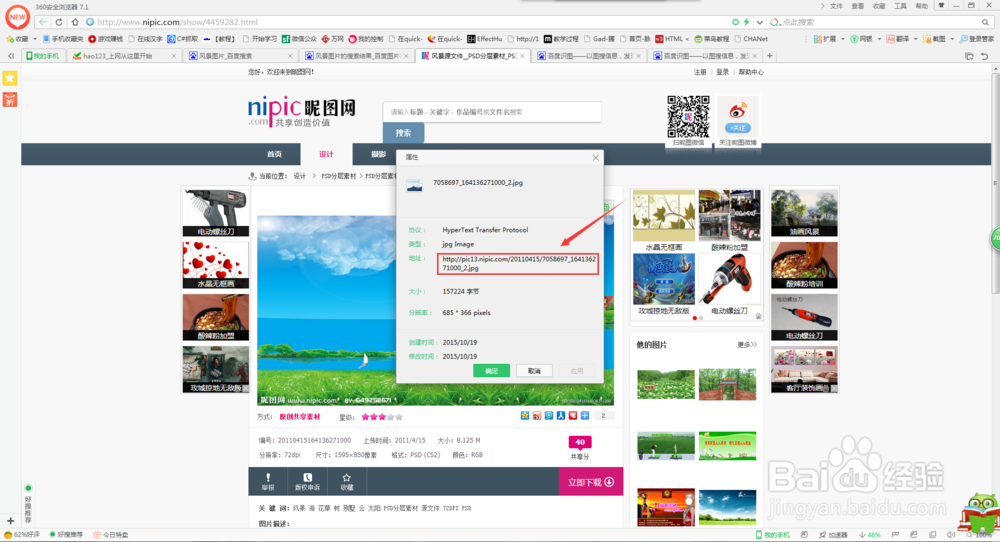Open the 查看 menu
Image resolution: width=1000 pixels, height=542 pixels.
click(x=858, y=6)
